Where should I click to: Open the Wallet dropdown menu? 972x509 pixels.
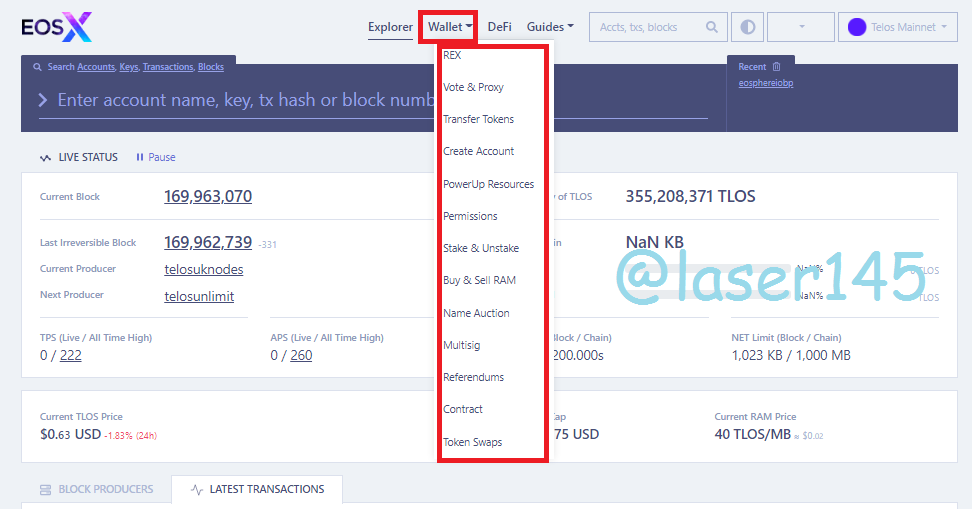pyautogui.click(x=451, y=27)
